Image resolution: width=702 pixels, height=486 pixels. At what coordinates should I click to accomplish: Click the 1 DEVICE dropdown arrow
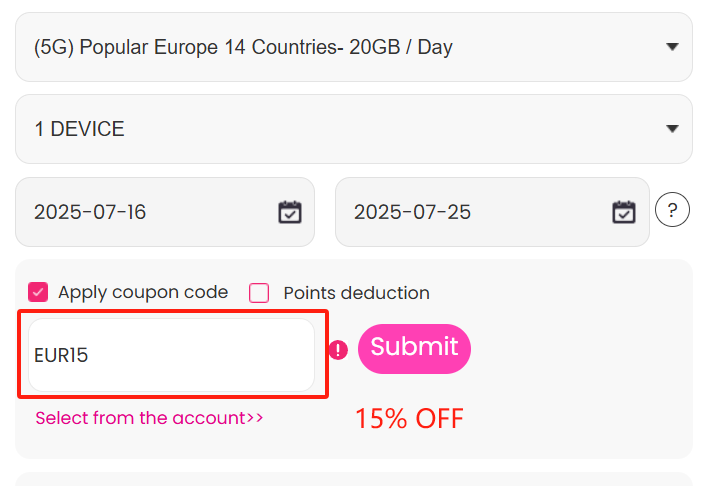[672, 129]
